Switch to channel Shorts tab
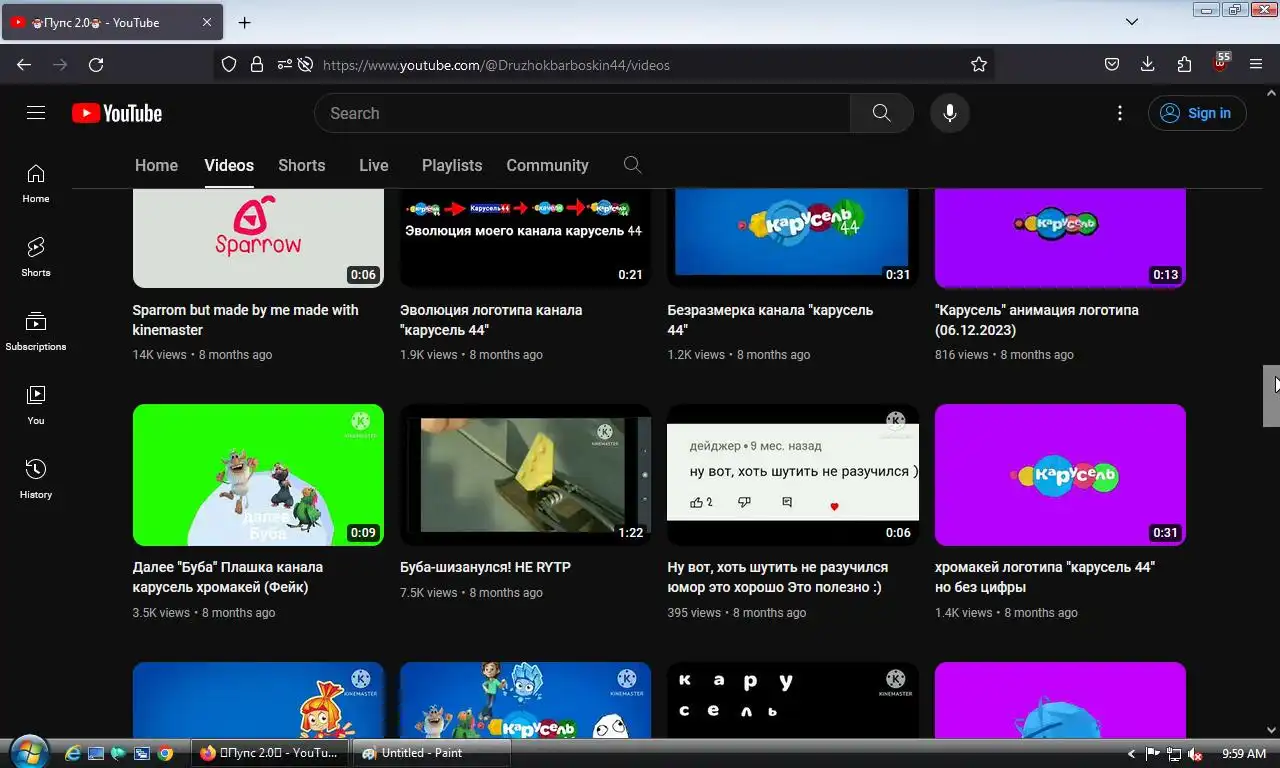This screenshot has width=1280, height=768. tap(302, 165)
